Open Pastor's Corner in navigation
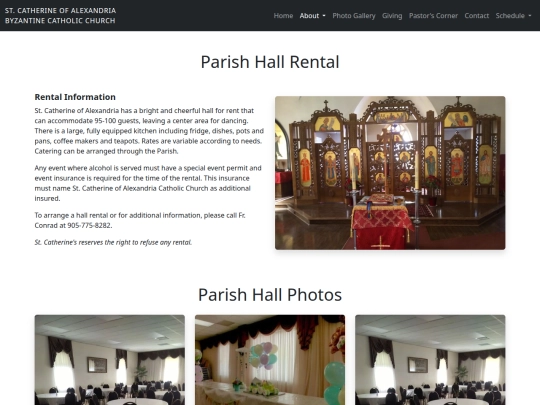Image resolution: width=540 pixels, height=405 pixels. [x=433, y=16]
